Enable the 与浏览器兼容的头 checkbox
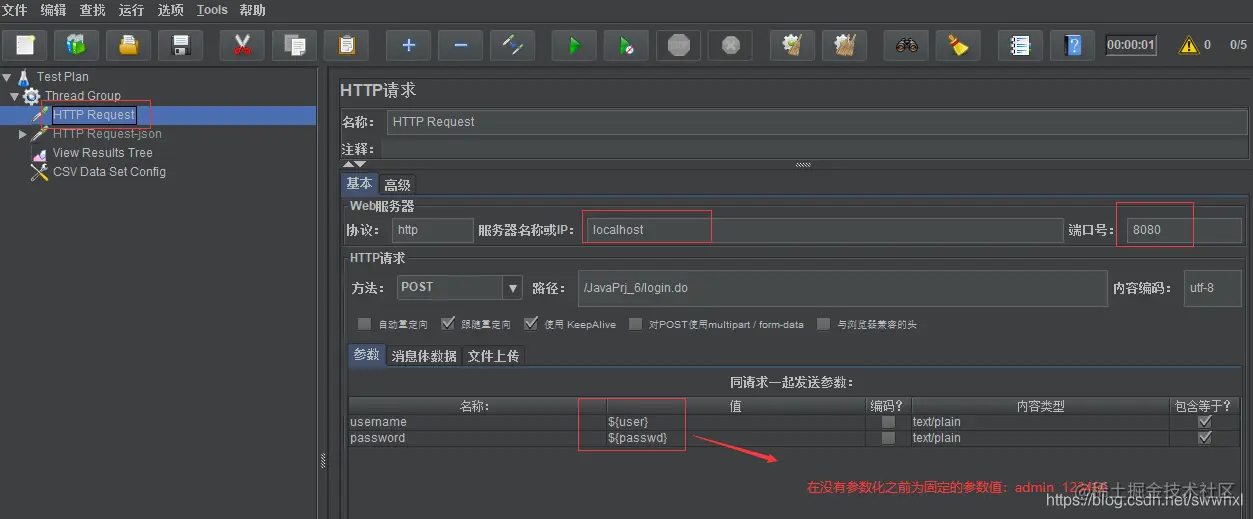This screenshot has height=519, width=1253. click(x=824, y=324)
